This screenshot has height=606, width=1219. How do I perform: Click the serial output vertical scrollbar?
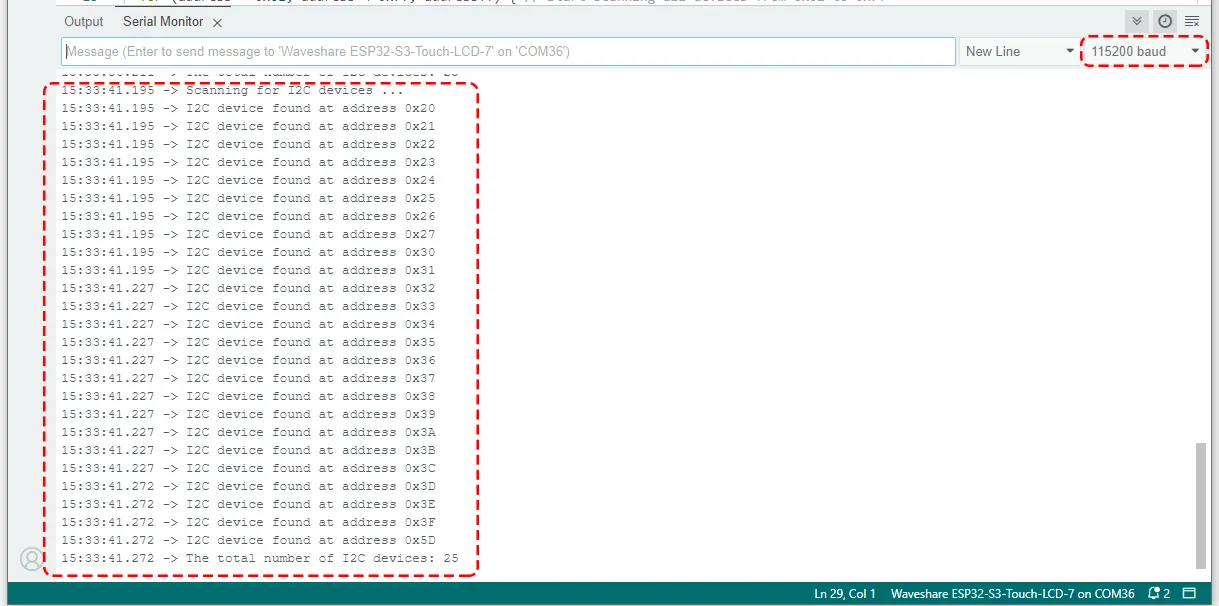tap(1201, 505)
